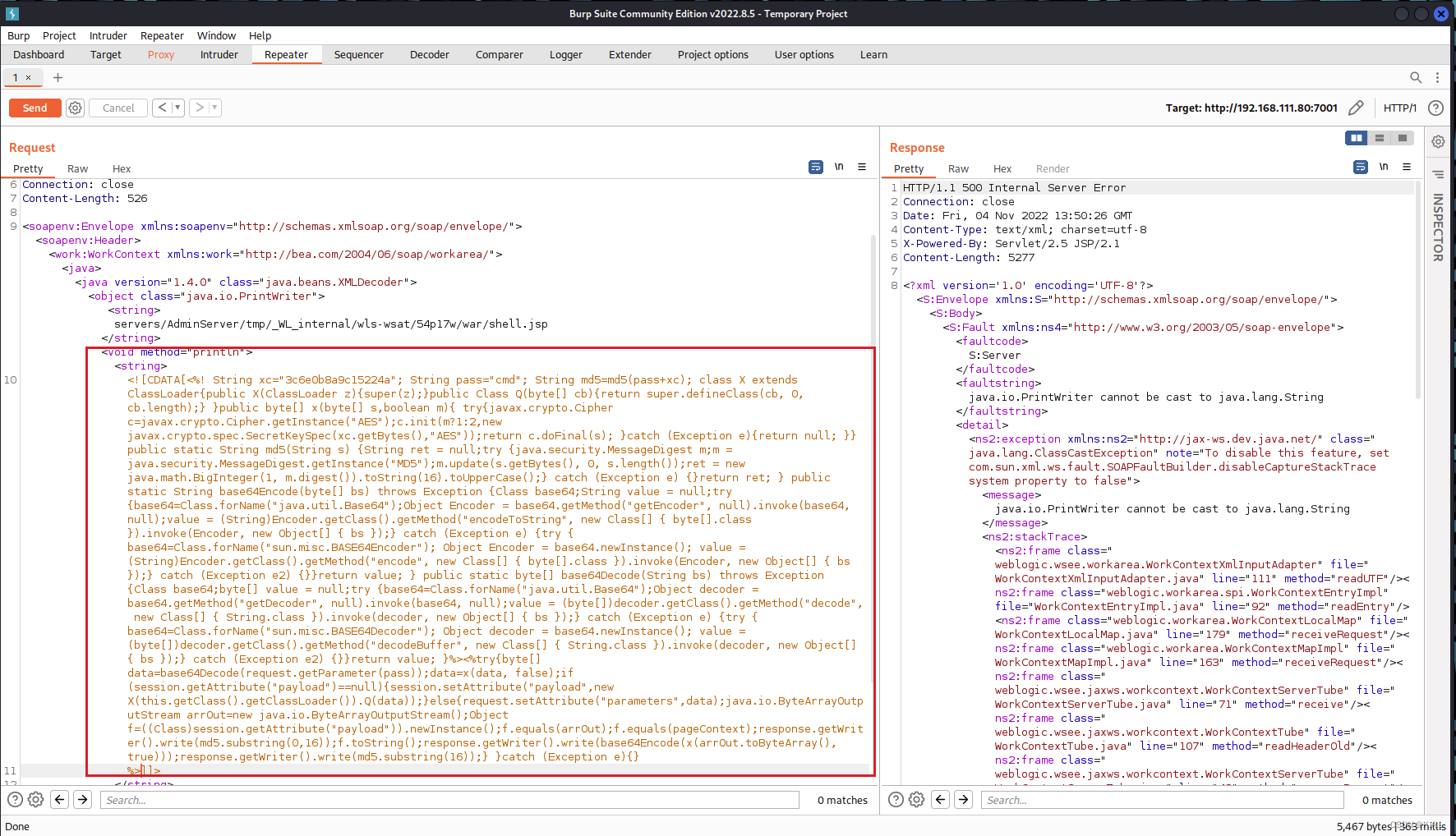Switch response view to Render
The height and width of the screenshot is (836, 1456).
pos(1053,168)
